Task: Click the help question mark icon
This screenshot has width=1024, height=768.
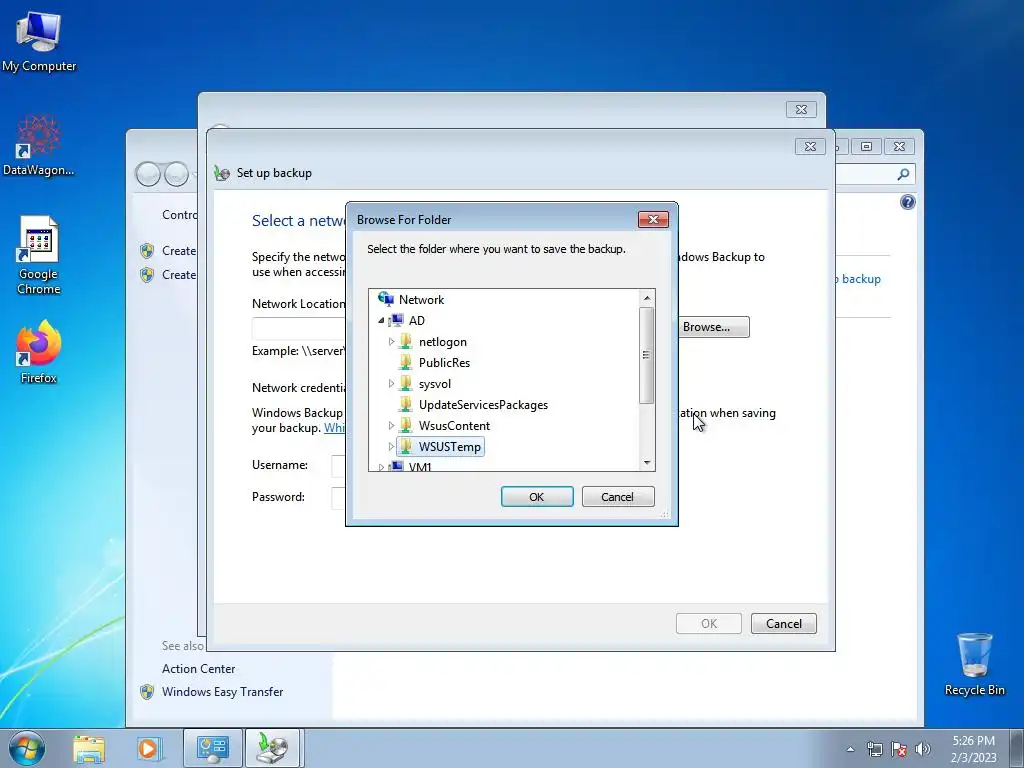Action: (908, 202)
